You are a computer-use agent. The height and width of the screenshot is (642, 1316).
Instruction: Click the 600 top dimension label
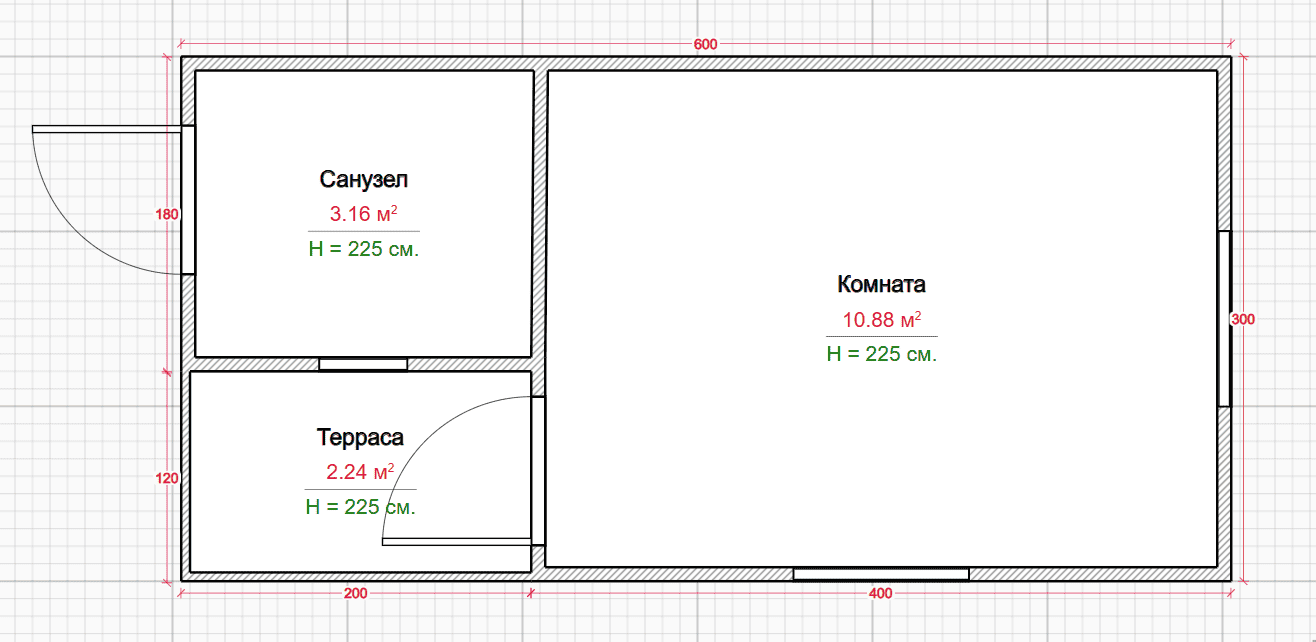[x=706, y=45]
